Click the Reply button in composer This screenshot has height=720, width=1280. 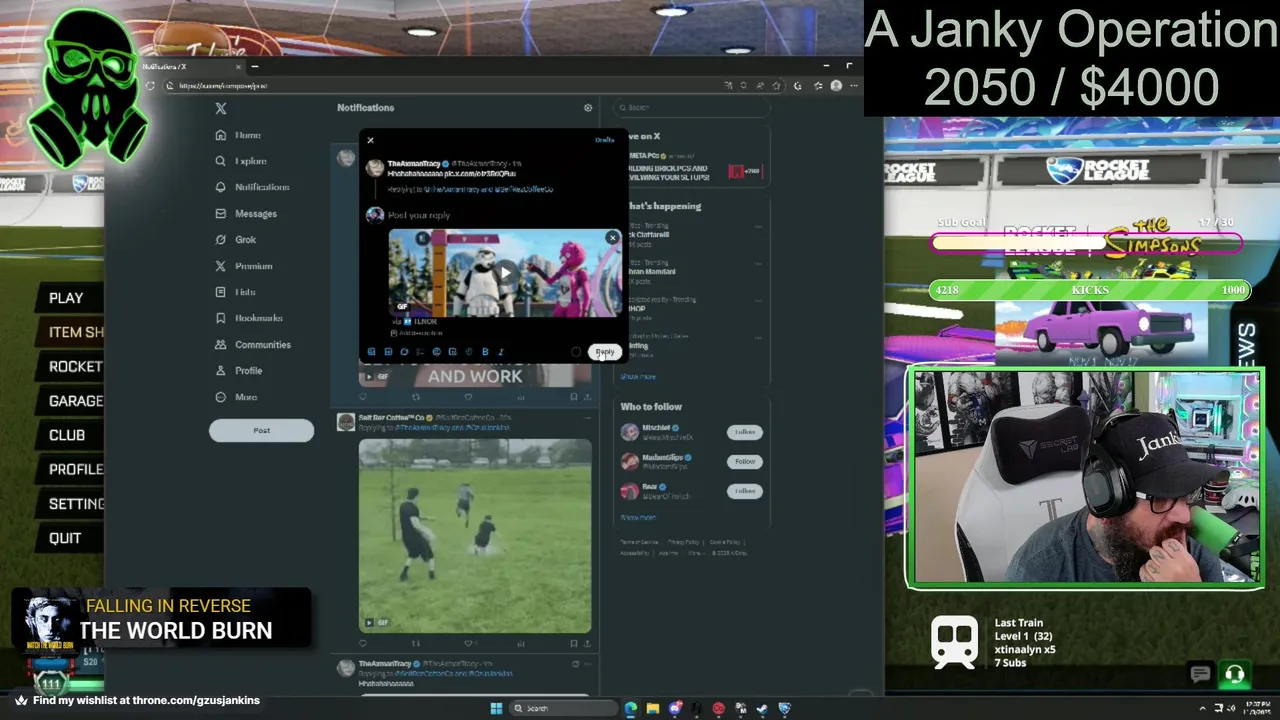click(x=605, y=352)
